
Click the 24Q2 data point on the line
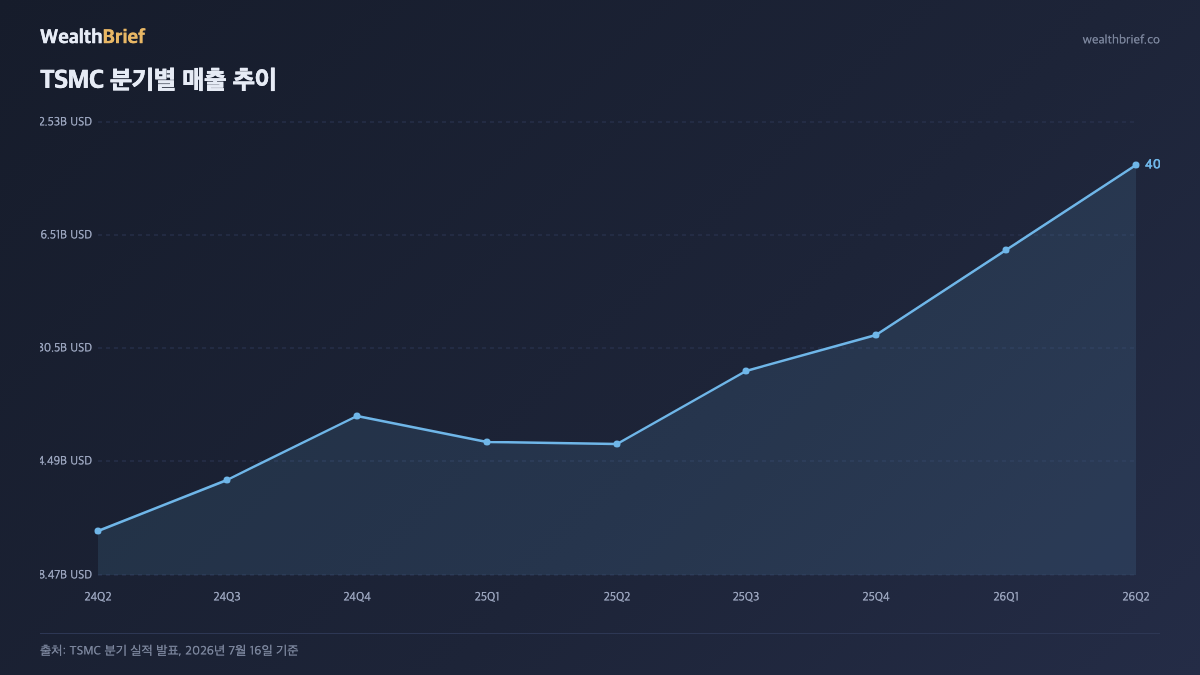[x=98, y=531]
